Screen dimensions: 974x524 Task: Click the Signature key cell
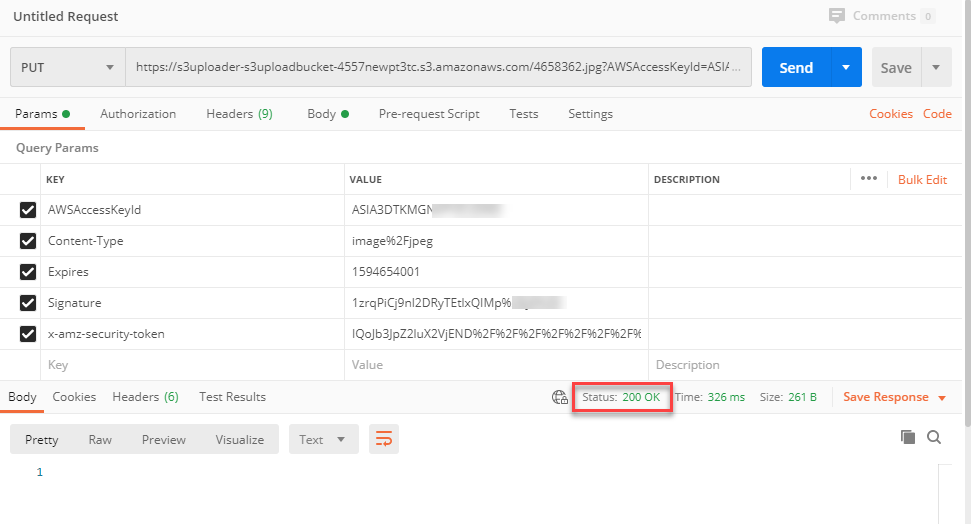point(193,303)
